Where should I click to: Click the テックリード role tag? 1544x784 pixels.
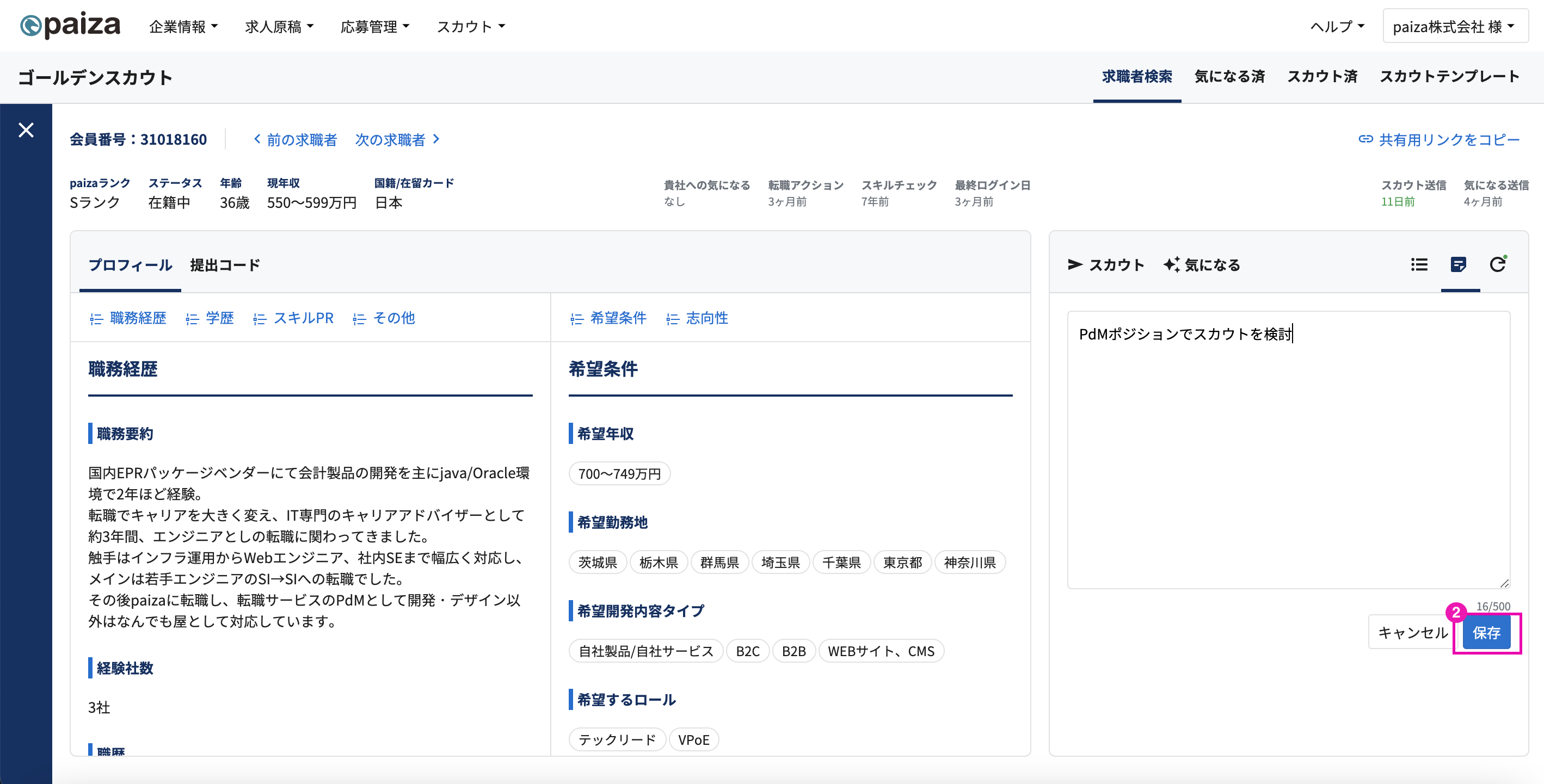pos(617,739)
